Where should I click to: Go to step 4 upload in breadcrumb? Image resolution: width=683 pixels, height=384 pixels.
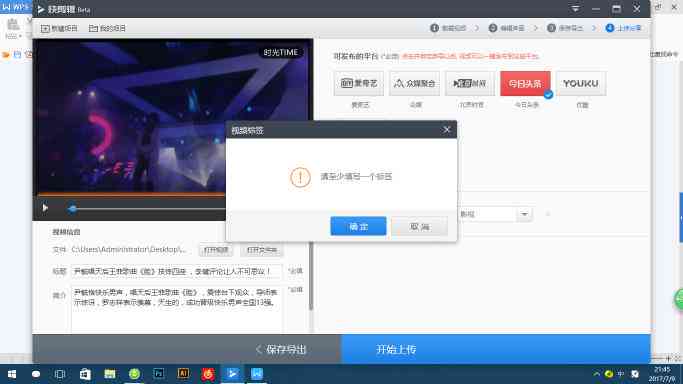623,28
